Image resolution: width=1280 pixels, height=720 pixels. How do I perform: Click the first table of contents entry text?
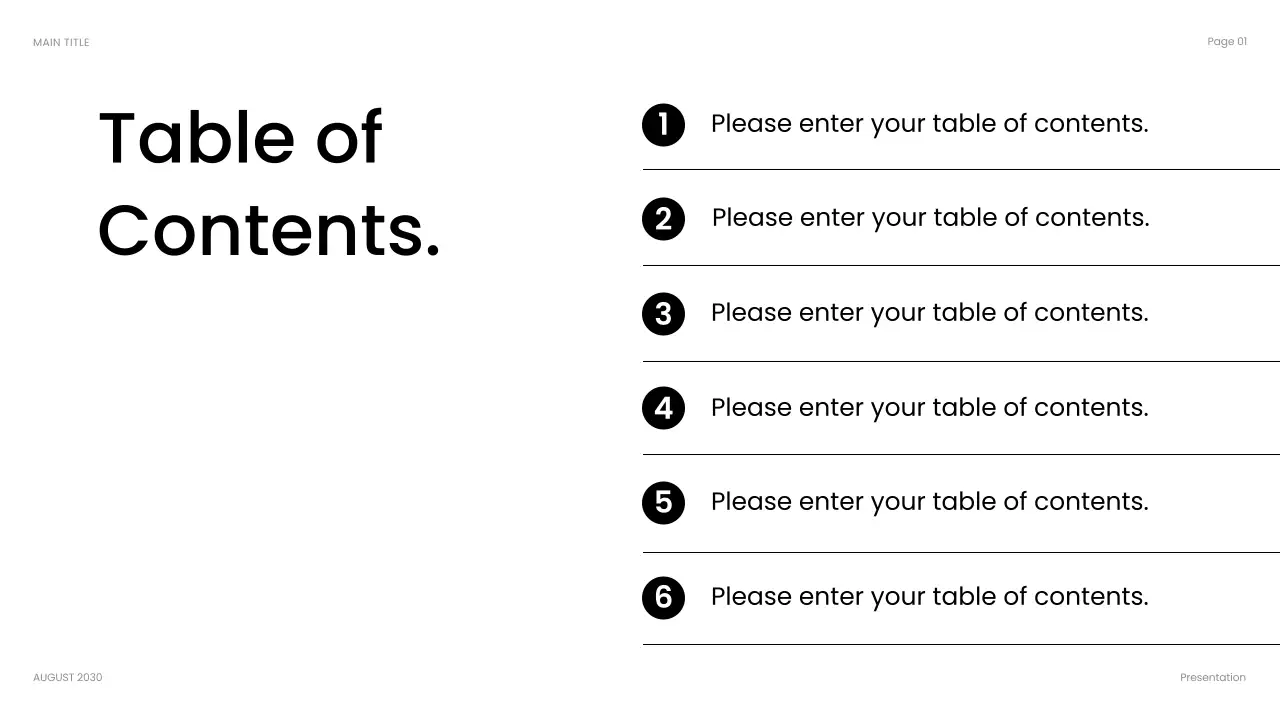(929, 124)
